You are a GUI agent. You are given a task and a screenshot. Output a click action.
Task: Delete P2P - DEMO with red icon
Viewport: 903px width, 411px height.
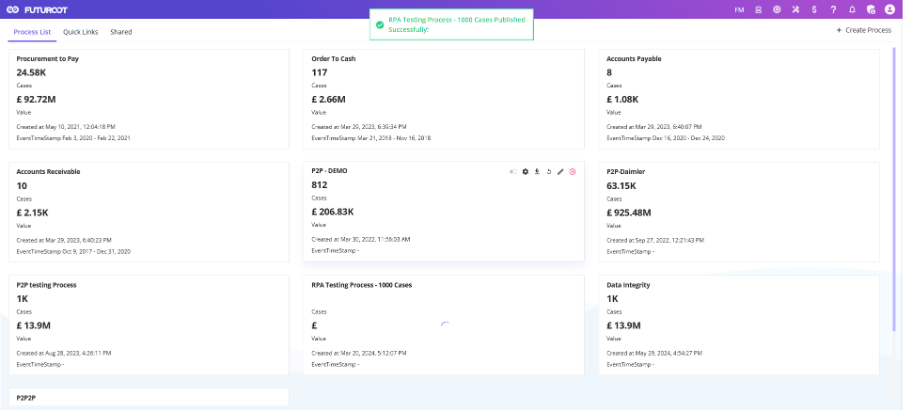(572, 172)
